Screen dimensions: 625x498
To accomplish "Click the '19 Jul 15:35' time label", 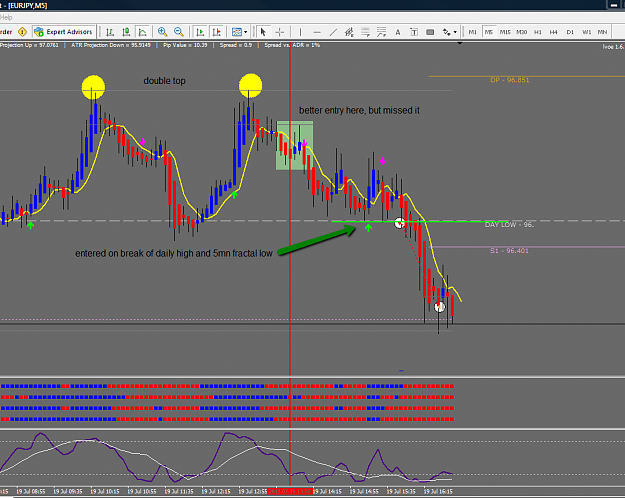I will coord(401,492).
